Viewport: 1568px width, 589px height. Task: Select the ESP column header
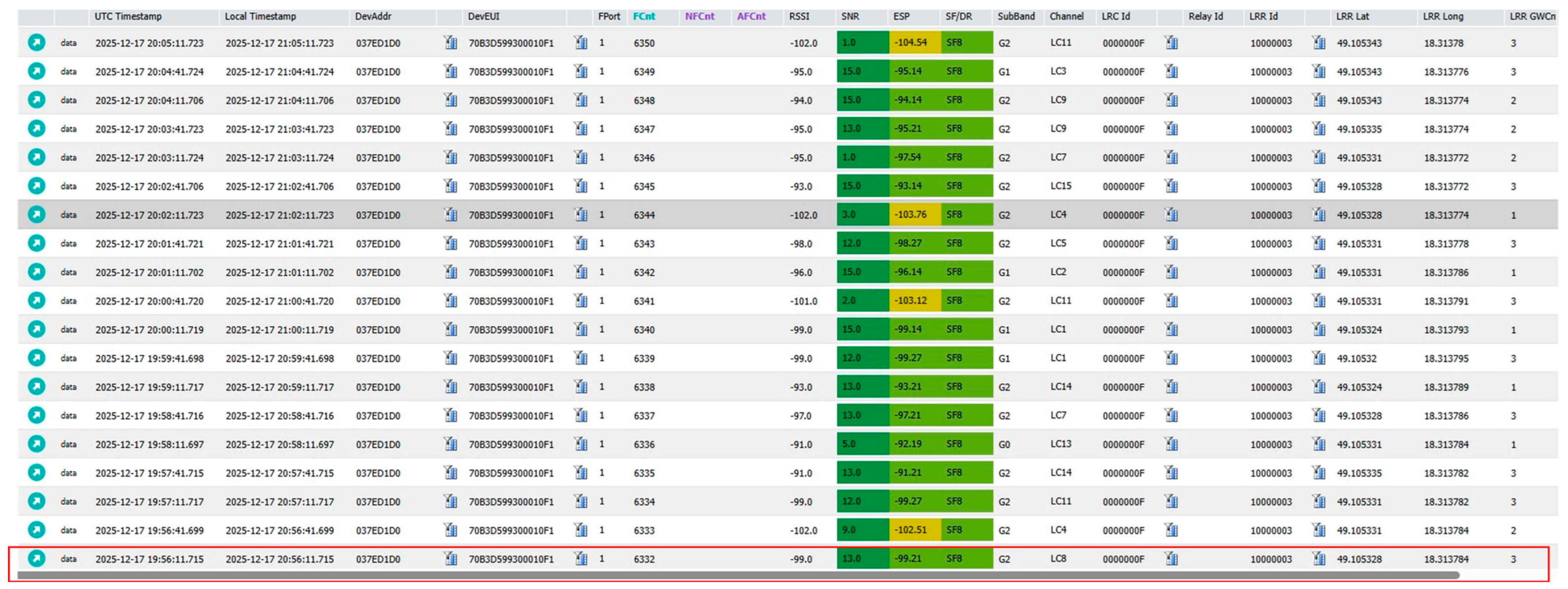902,16
